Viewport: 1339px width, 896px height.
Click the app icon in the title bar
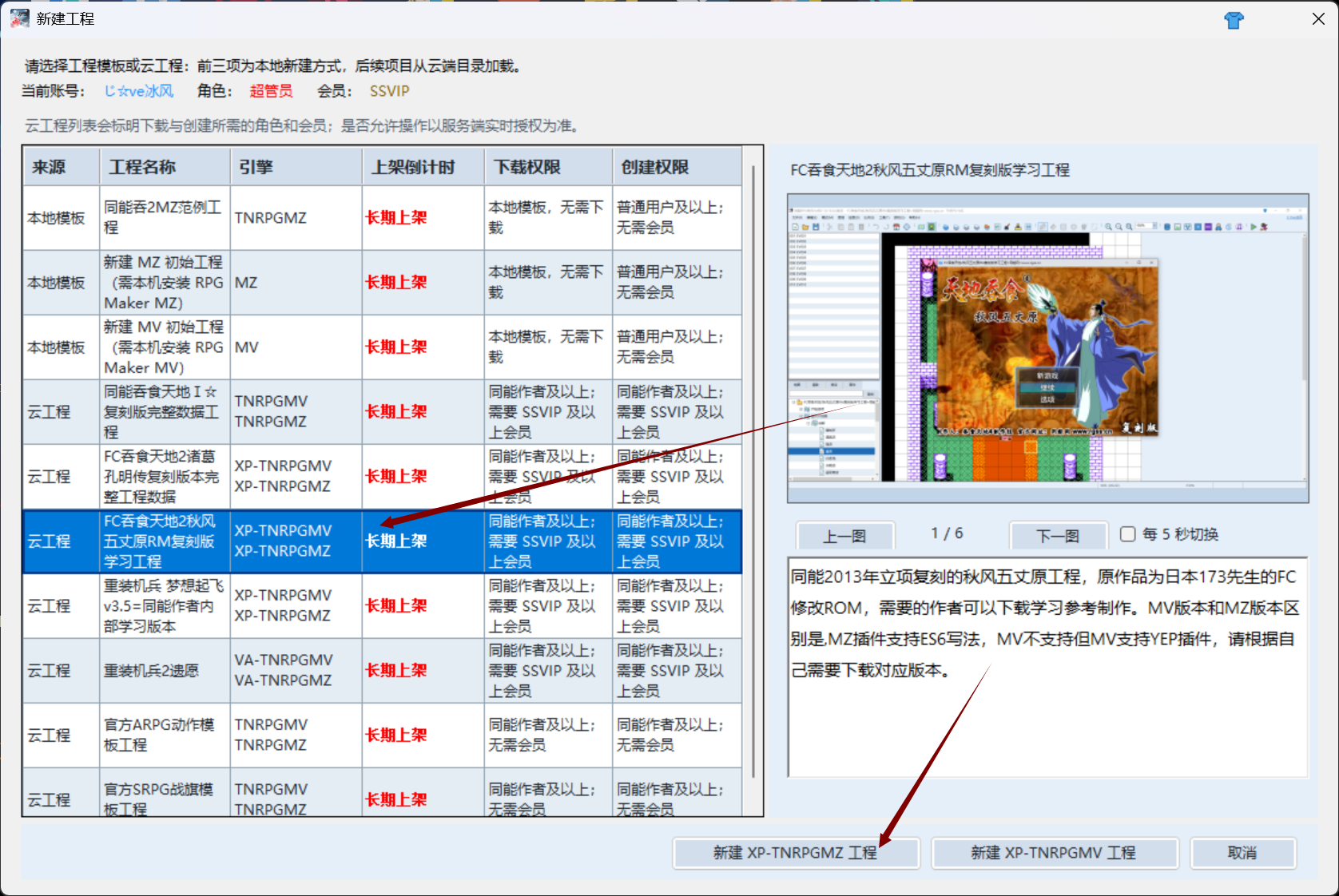coord(20,18)
